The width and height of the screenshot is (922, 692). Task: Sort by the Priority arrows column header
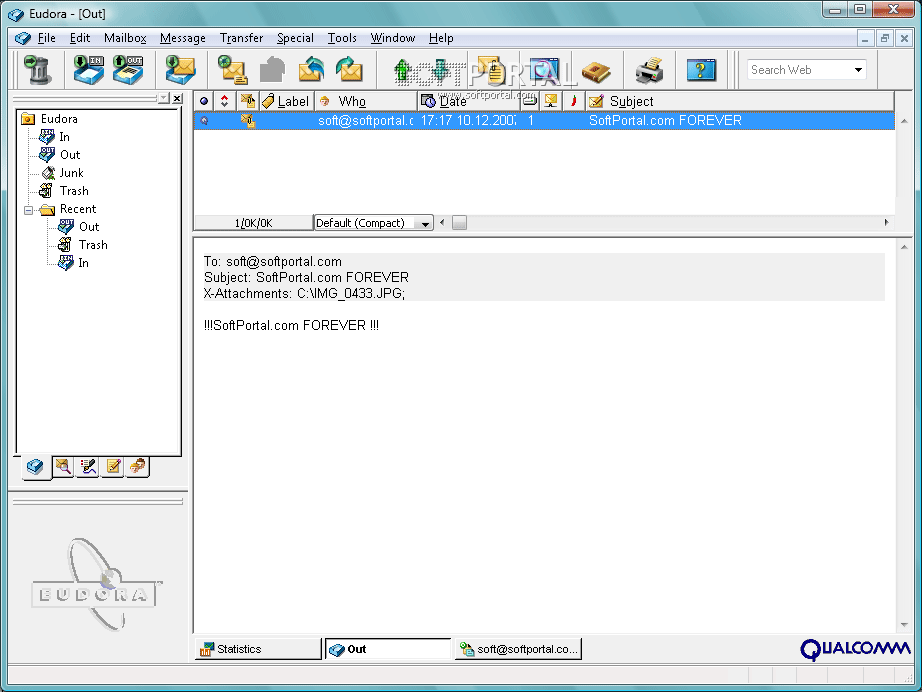224,101
